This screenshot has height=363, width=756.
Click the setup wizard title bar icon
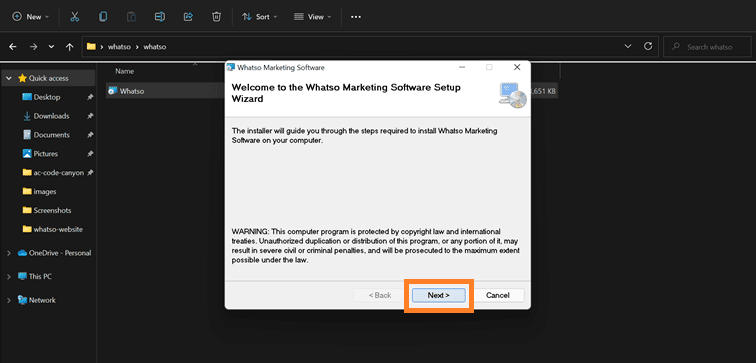tap(231, 67)
